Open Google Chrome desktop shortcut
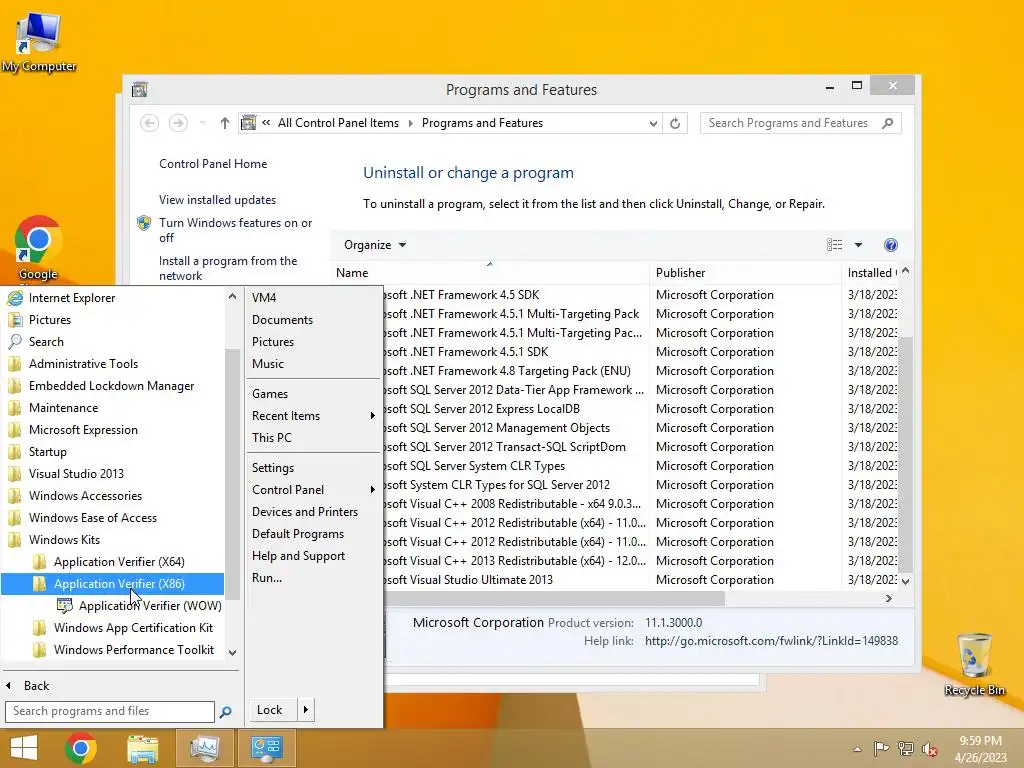This screenshot has height=768, width=1024. click(38, 248)
